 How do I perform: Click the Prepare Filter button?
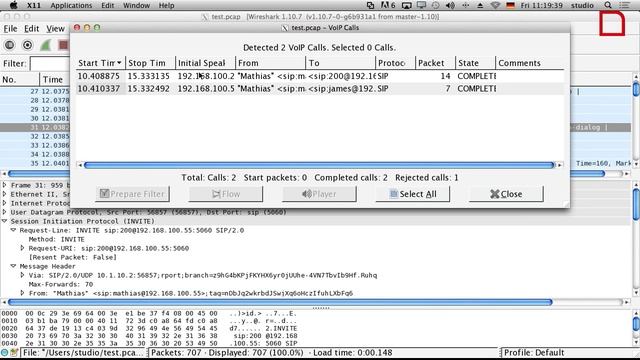[133, 194]
